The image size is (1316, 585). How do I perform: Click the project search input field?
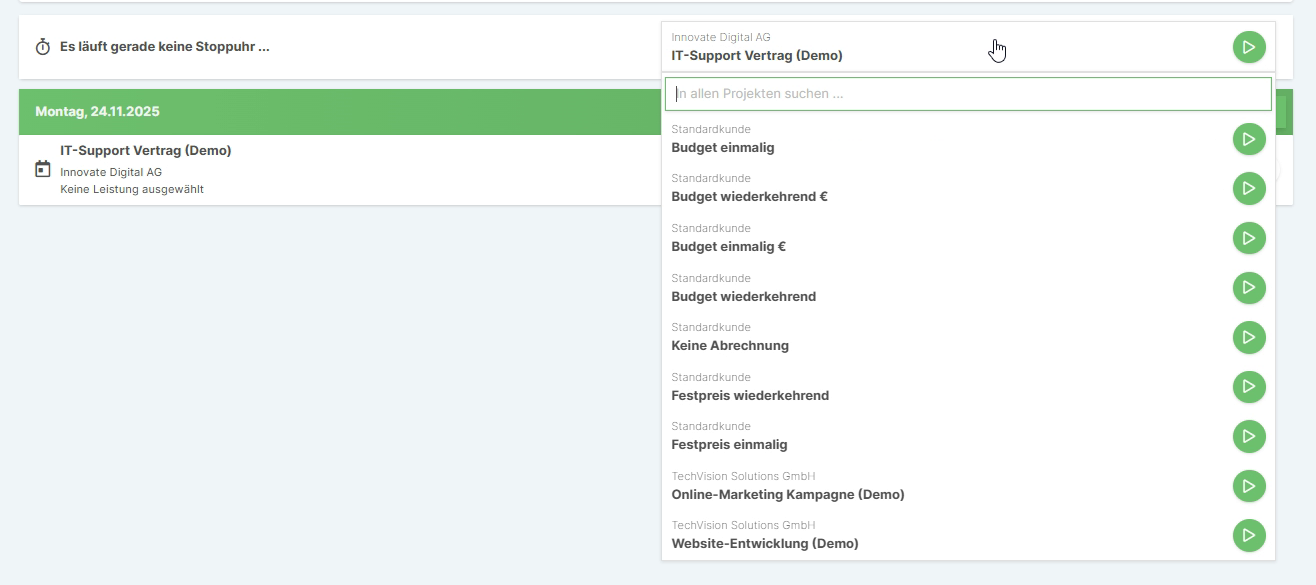[x=967, y=94]
